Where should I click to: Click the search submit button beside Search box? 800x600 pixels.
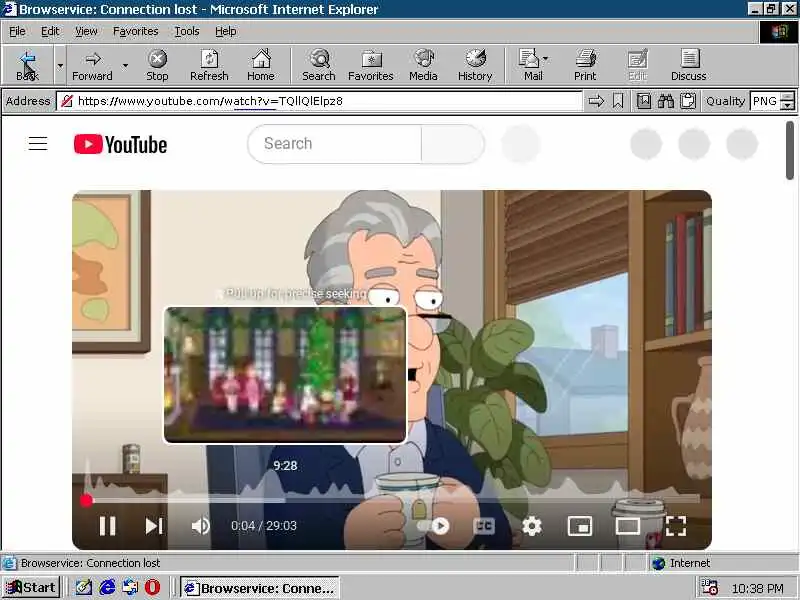click(x=453, y=144)
